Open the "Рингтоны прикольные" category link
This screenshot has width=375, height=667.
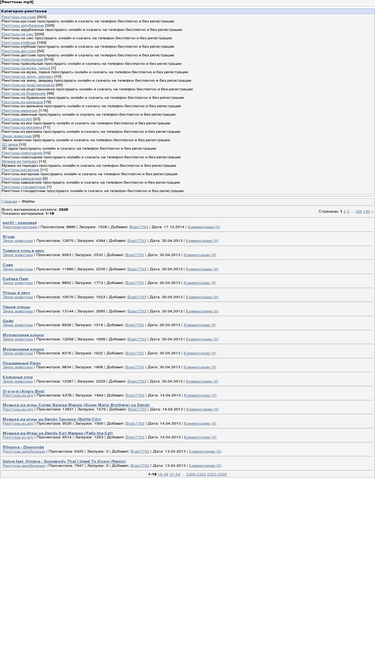pos(22,60)
